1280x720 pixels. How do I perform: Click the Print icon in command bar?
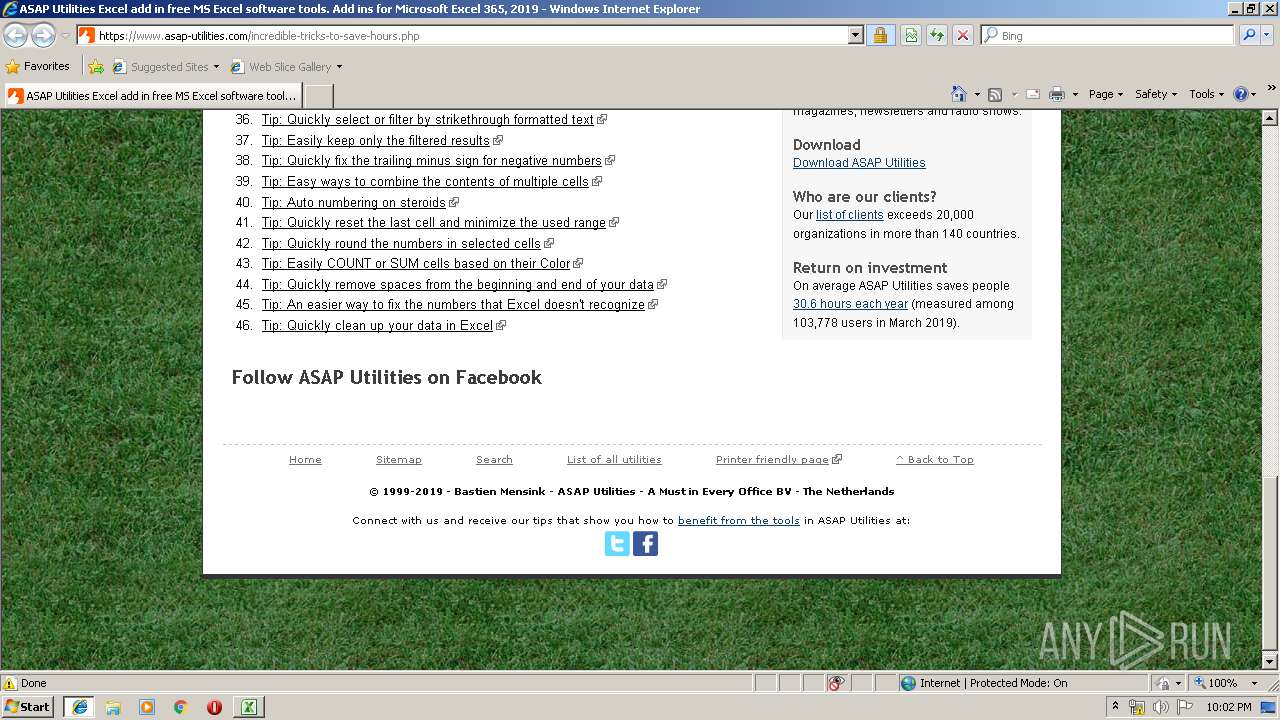1056,94
